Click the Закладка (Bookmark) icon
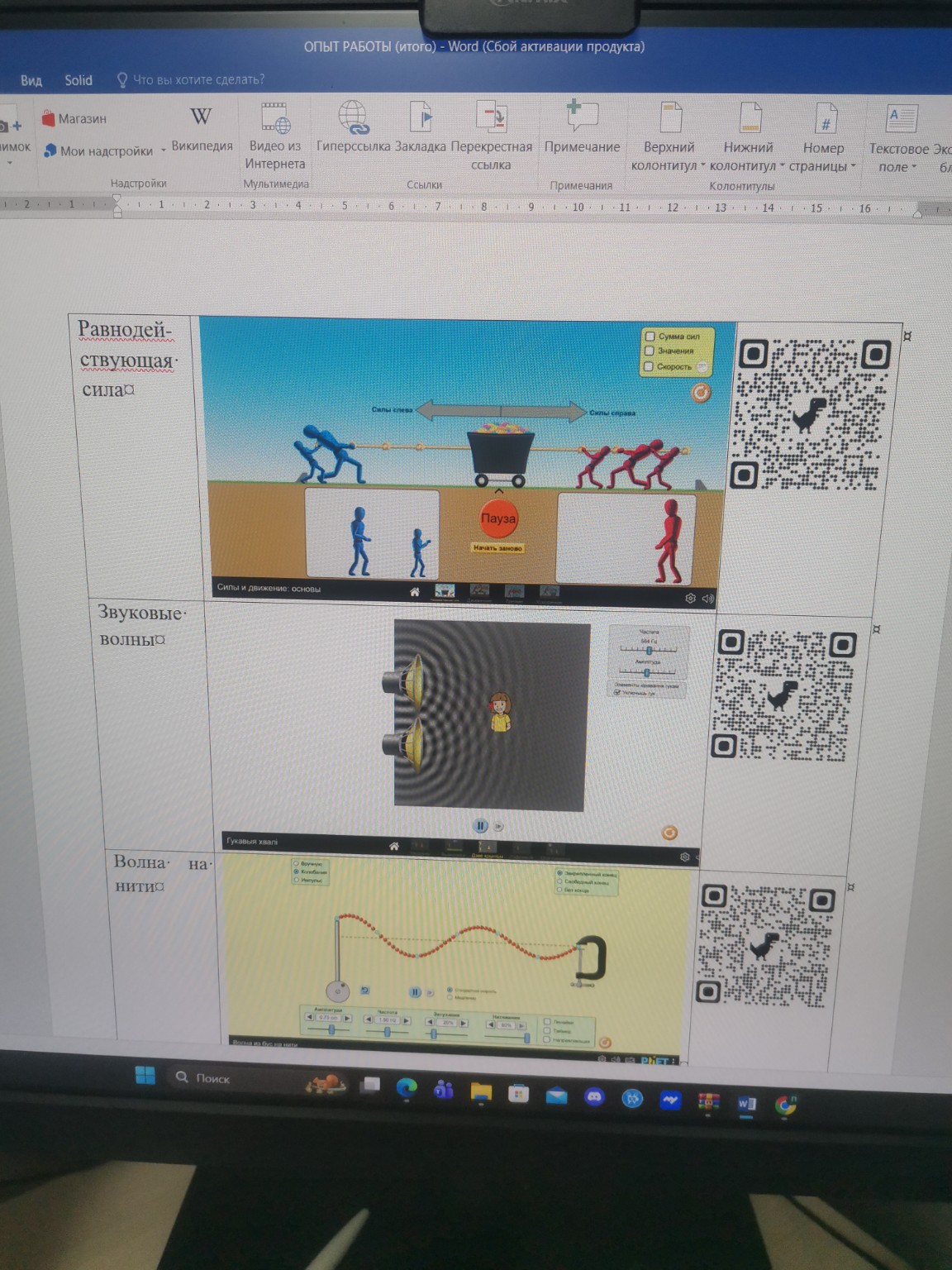The image size is (952, 1270). point(421,118)
